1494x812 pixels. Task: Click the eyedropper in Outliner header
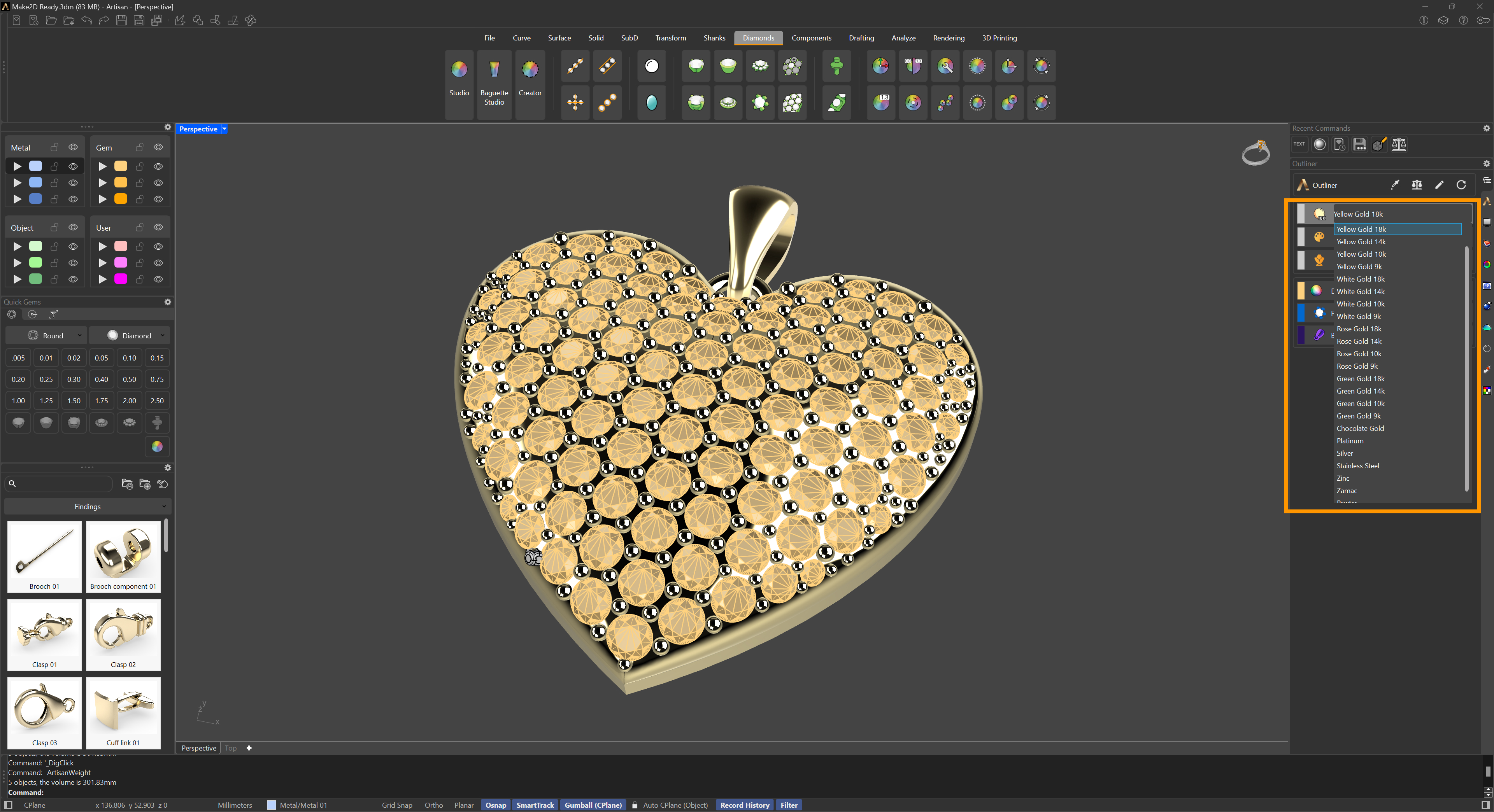coord(1395,185)
